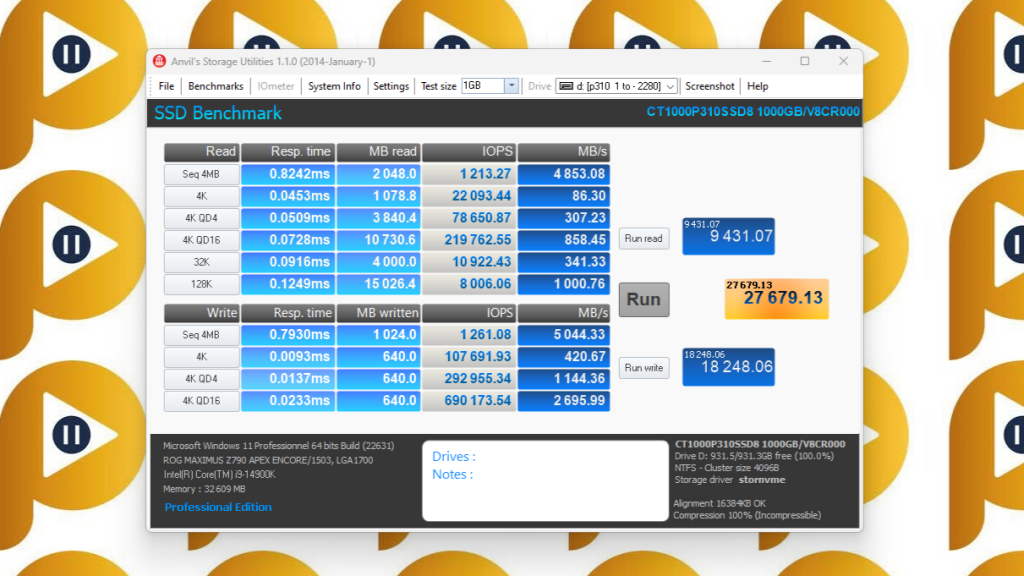Image resolution: width=1024 pixels, height=576 pixels.
Task: Click the Memory : 32 609 MB line
Action: (x=204, y=489)
